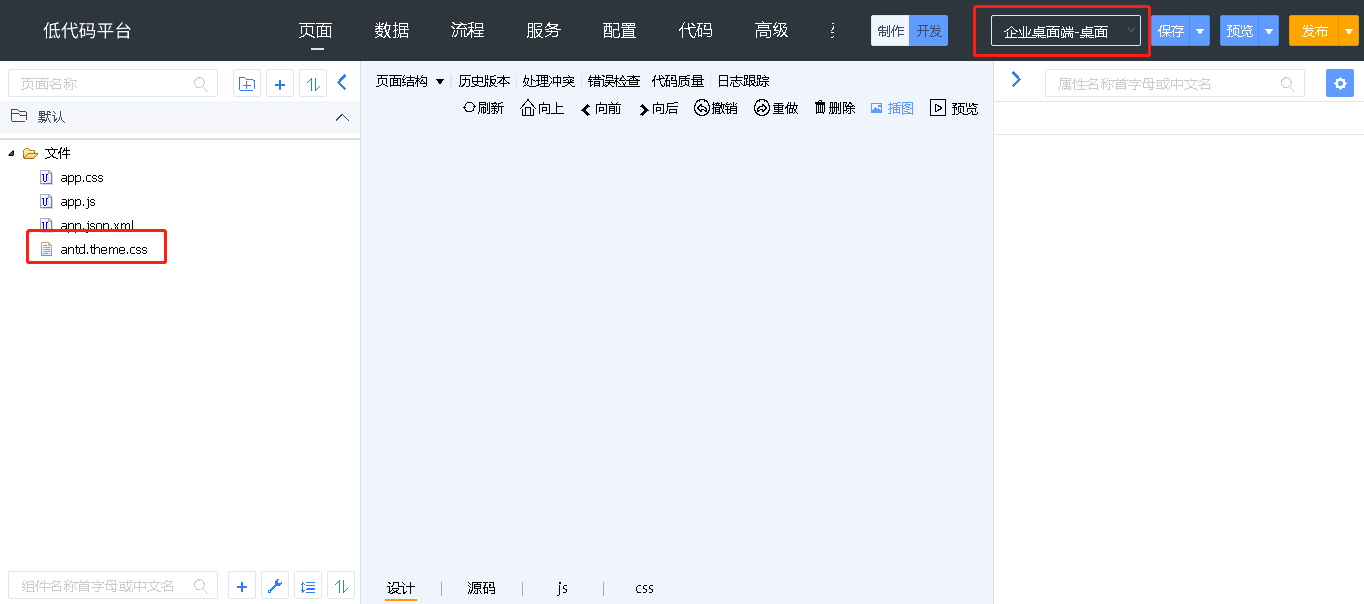Switch mode toggle to 开发

coord(929,31)
